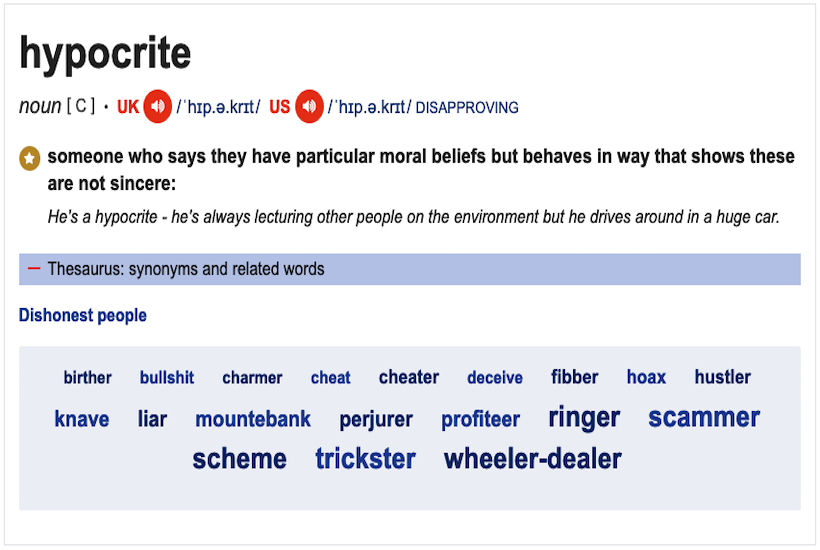The image size is (820, 550).
Task: Open the entry for cheater
Action: (x=409, y=377)
